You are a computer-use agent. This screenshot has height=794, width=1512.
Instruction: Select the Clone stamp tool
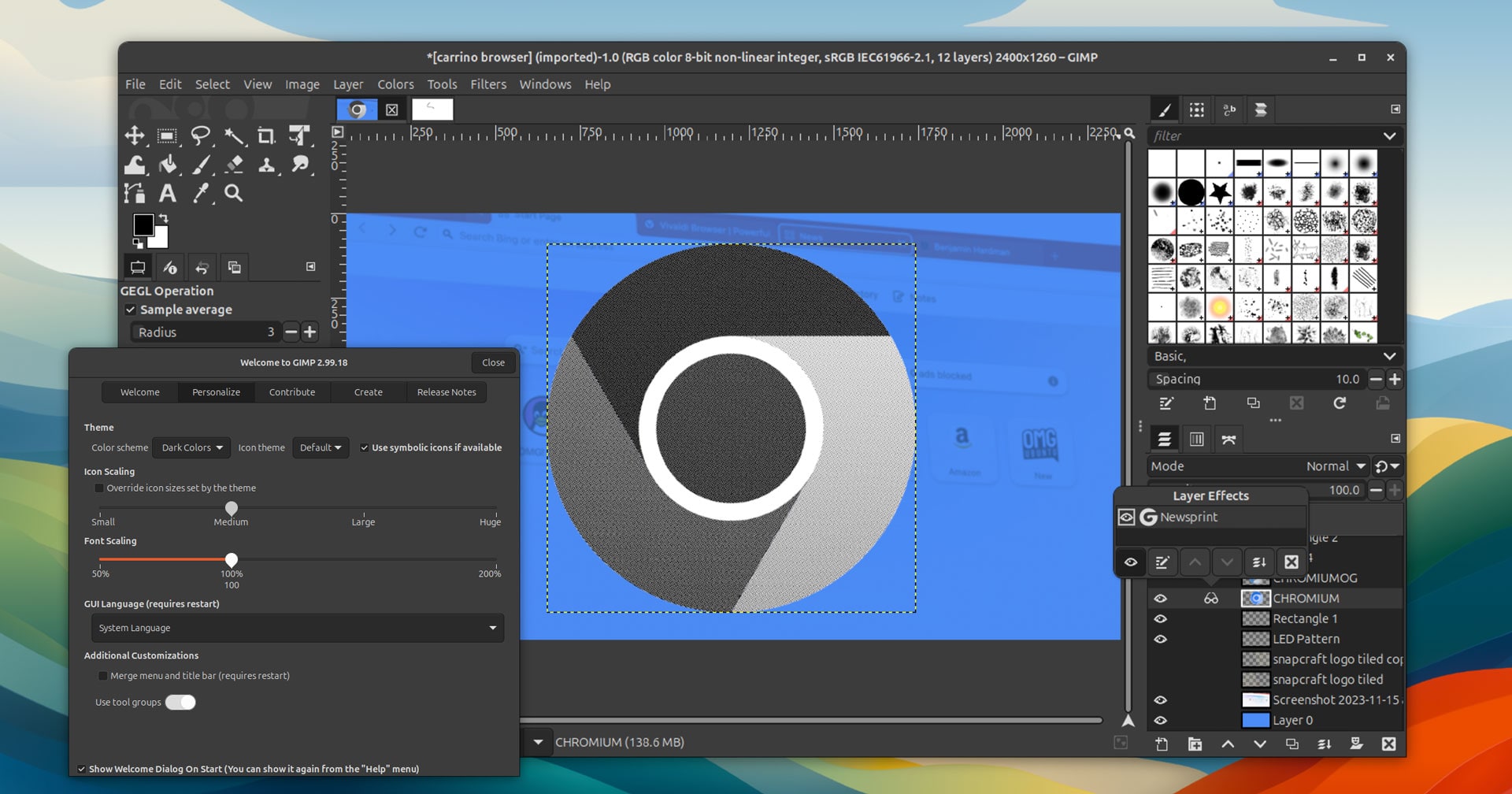point(266,165)
